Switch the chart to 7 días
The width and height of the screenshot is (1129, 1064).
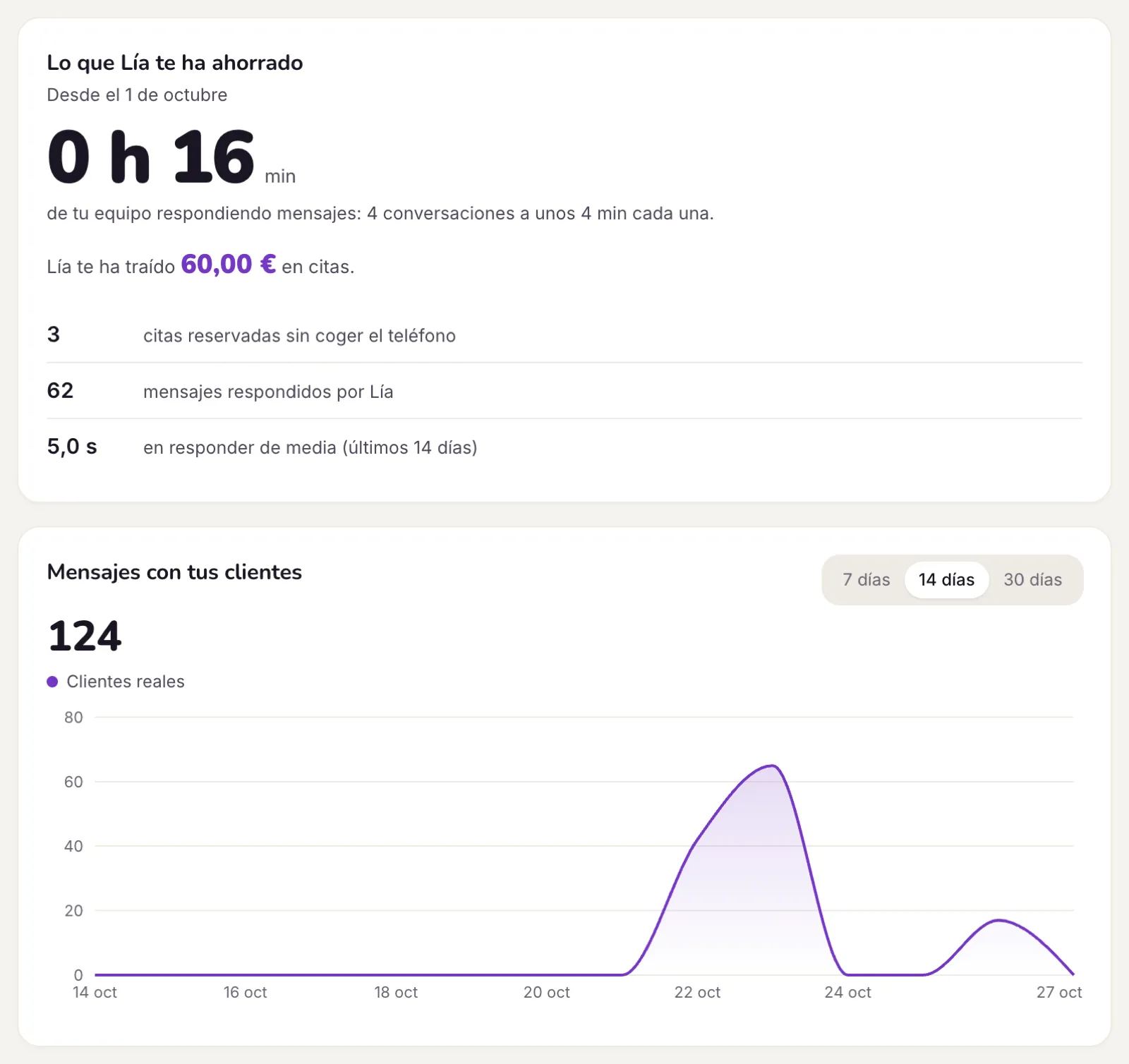click(x=866, y=580)
